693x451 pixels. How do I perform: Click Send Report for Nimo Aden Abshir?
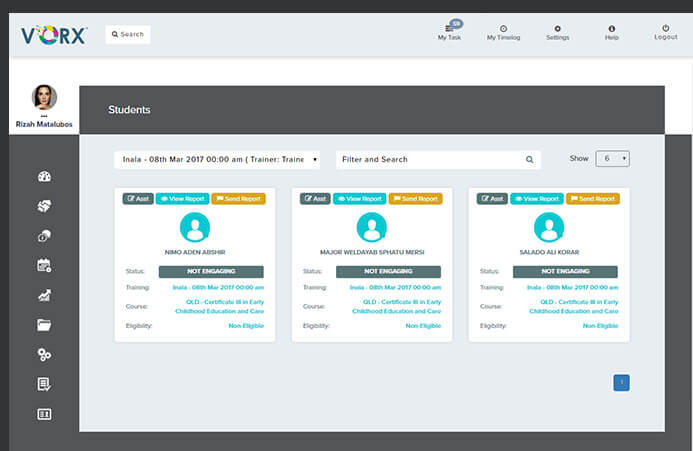239,199
